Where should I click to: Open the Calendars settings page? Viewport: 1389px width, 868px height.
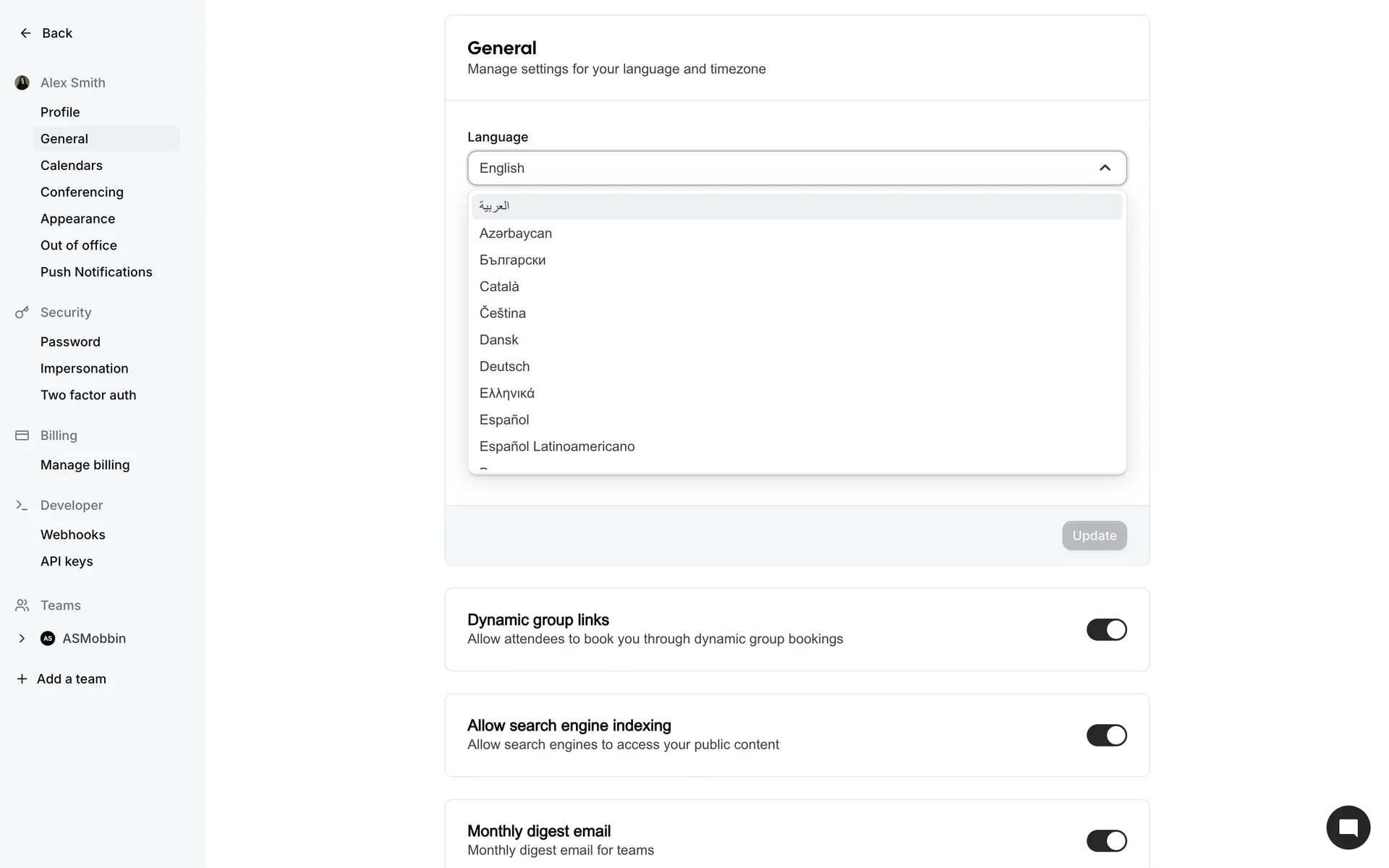click(72, 166)
